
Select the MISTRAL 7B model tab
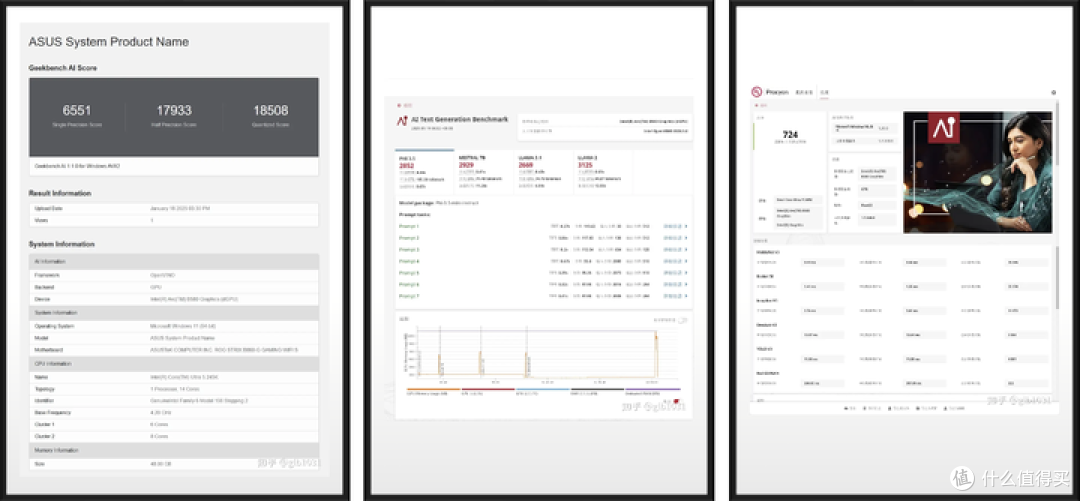point(484,171)
